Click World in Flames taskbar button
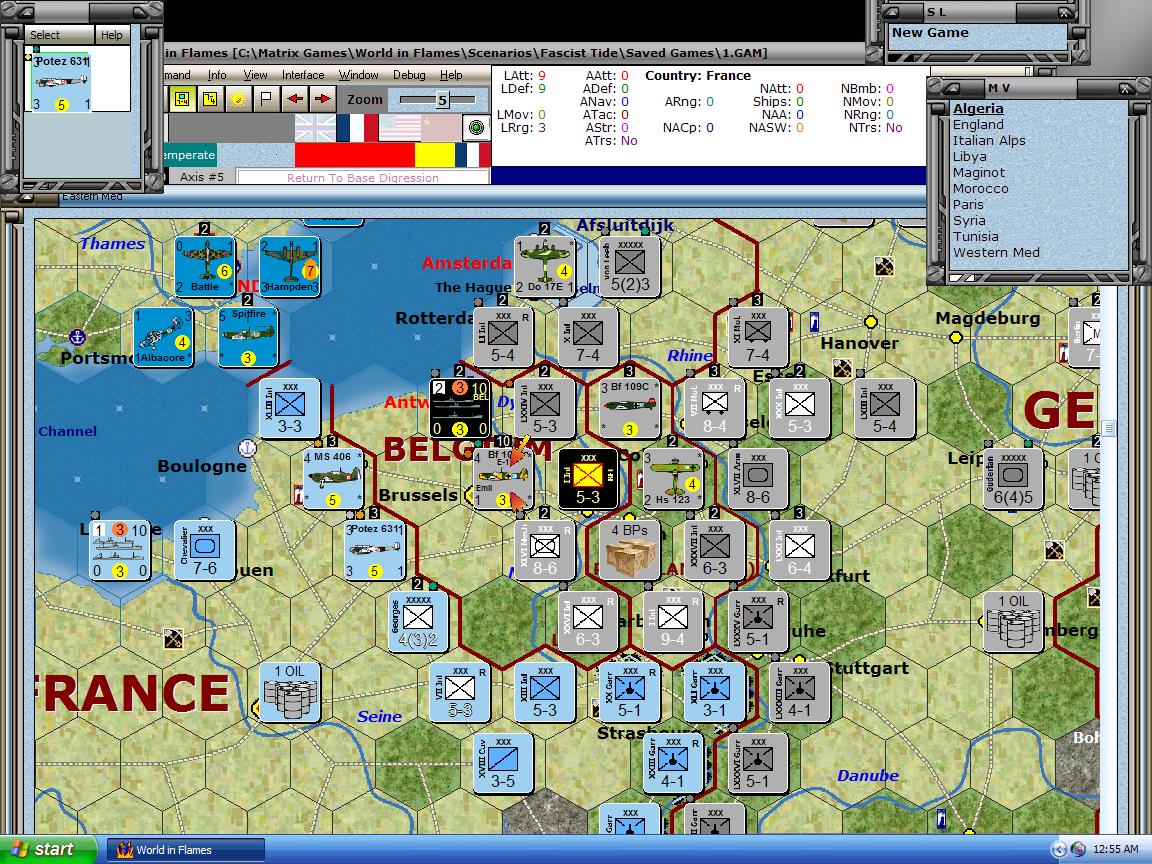 coord(187,850)
